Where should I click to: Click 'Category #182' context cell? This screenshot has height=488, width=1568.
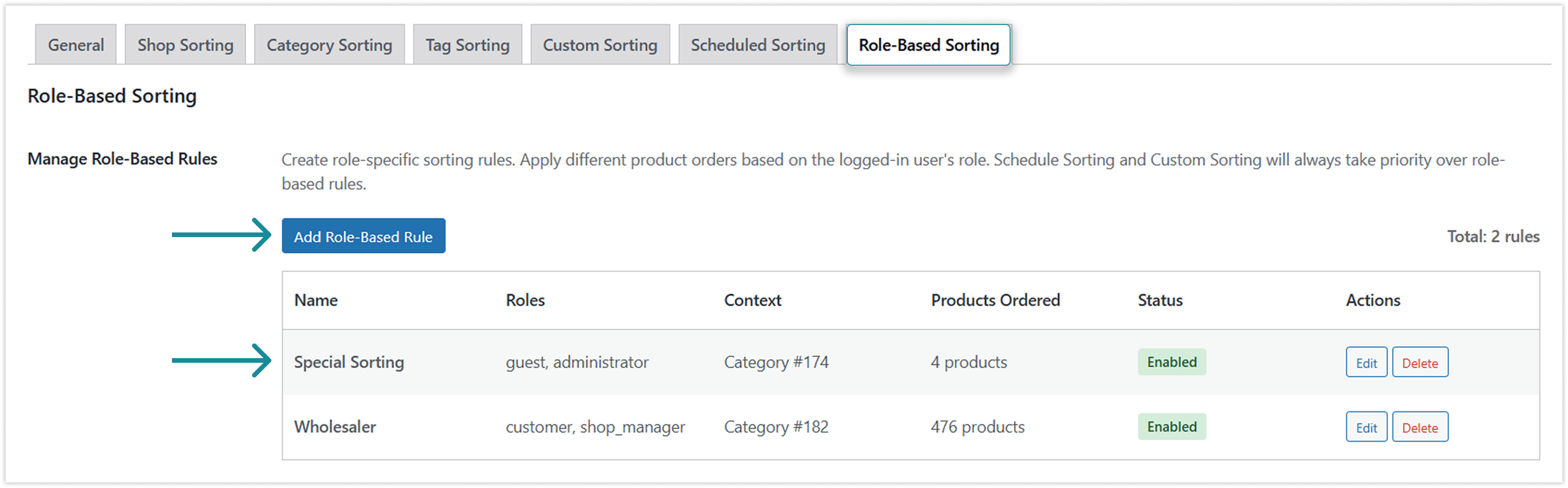click(x=776, y=427)
